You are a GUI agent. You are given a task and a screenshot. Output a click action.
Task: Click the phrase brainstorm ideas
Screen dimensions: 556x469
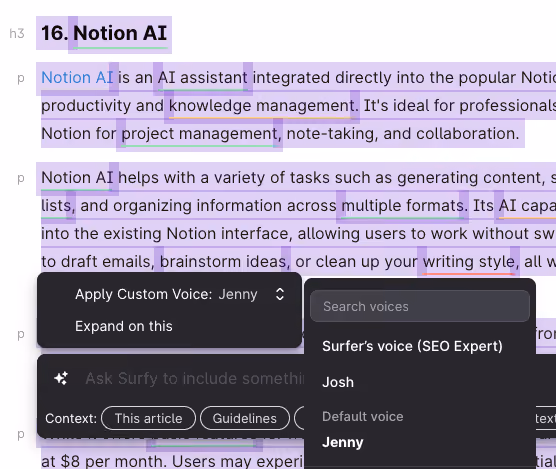223,262
